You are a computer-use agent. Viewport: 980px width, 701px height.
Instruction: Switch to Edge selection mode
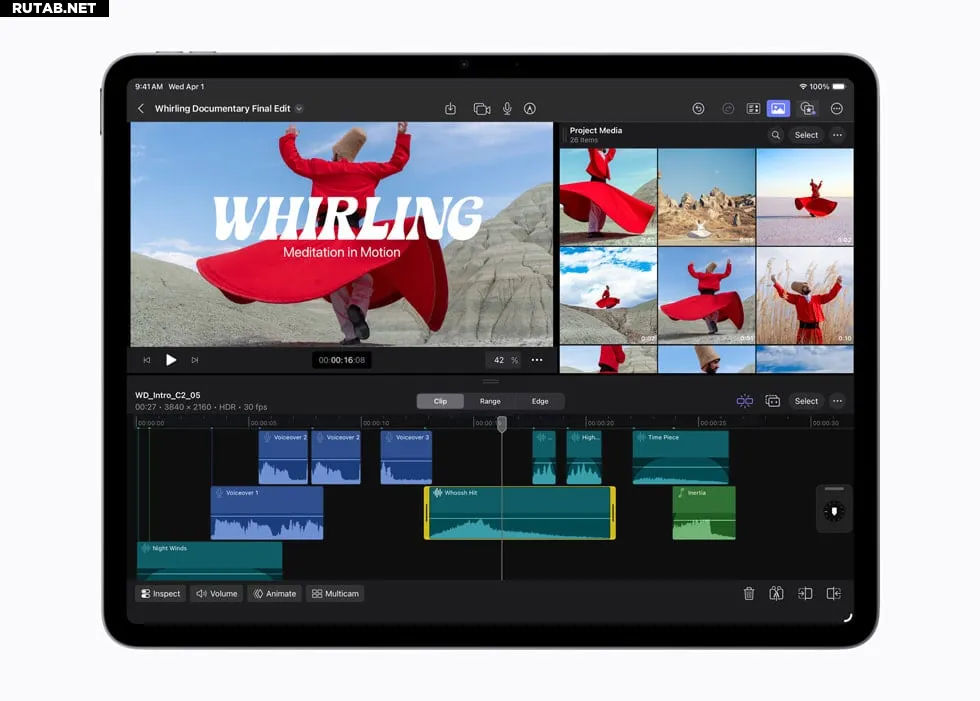click(540, 401)
